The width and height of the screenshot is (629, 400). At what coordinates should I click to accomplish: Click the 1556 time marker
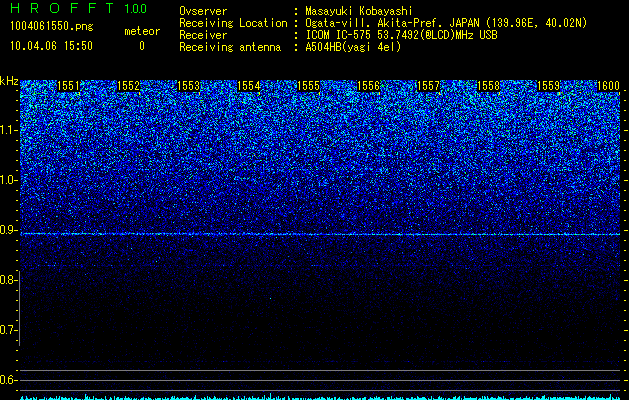(369, 86)
